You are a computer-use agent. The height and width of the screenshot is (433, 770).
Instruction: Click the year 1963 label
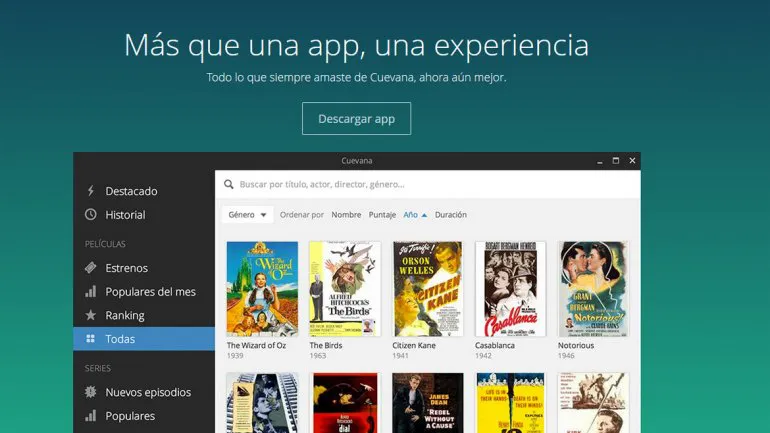(x=318, y=355)
